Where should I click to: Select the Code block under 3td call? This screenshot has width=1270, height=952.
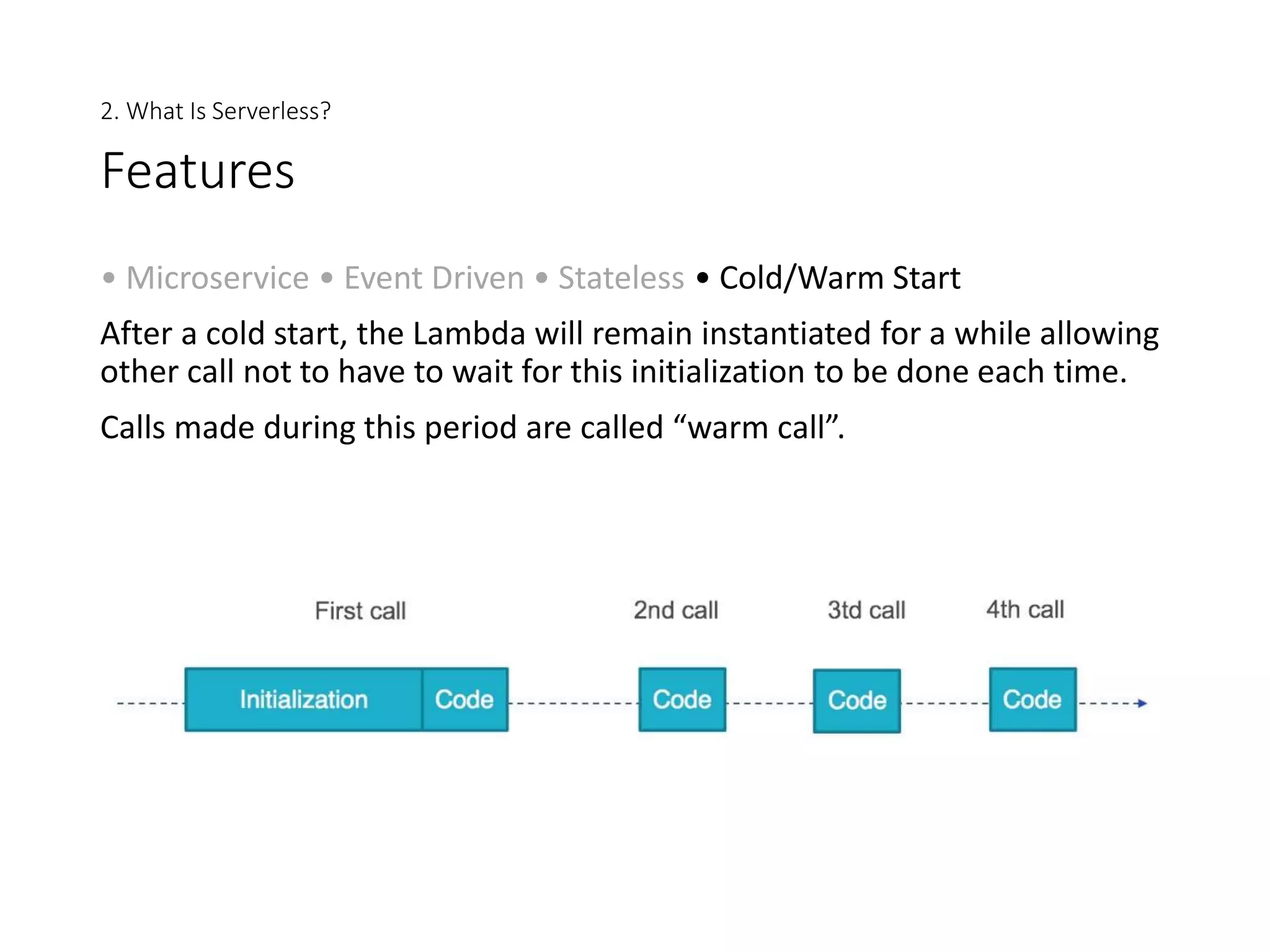click(857, 701)
